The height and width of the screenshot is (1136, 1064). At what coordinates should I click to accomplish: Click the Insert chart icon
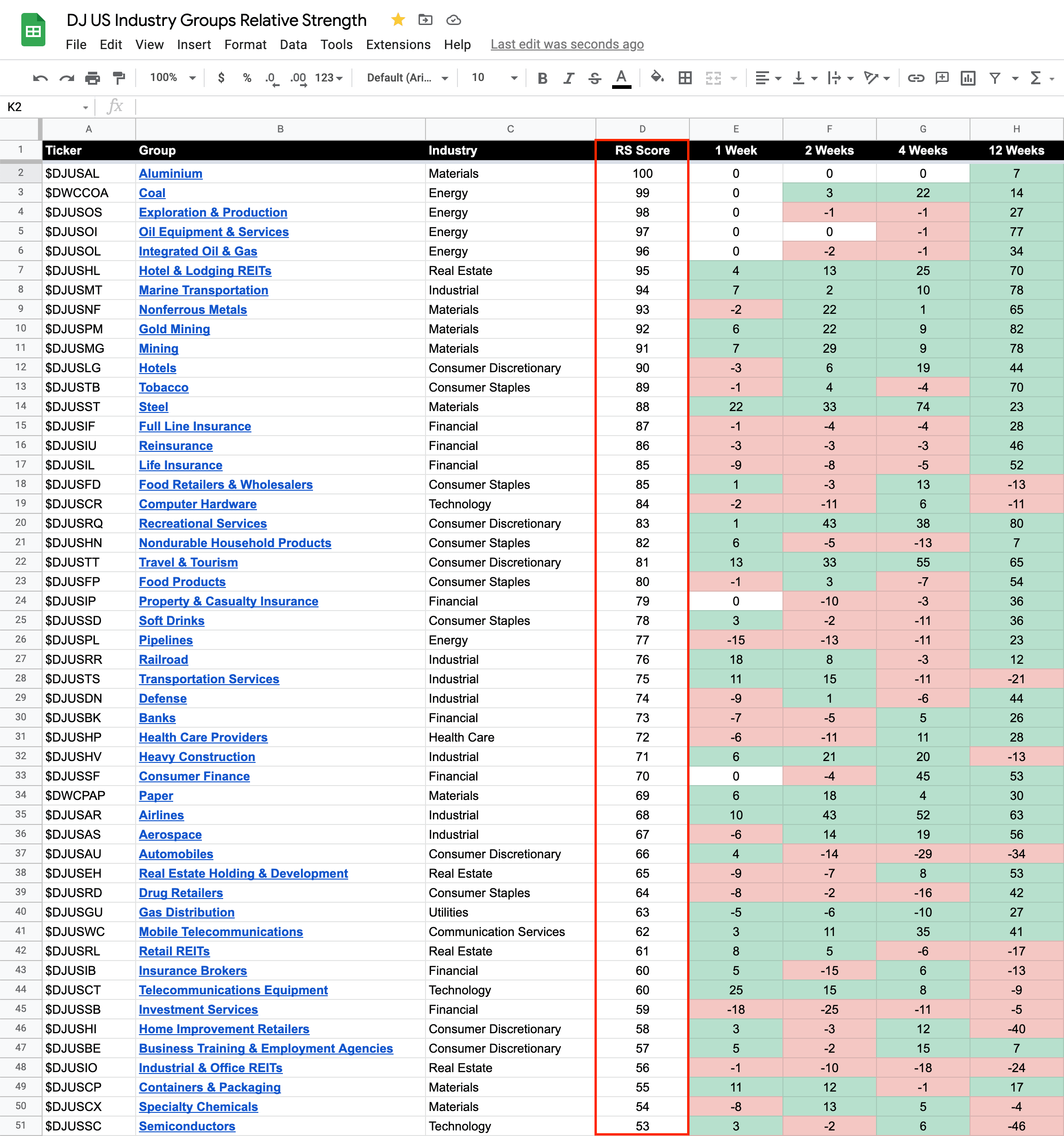pos(968,78)
